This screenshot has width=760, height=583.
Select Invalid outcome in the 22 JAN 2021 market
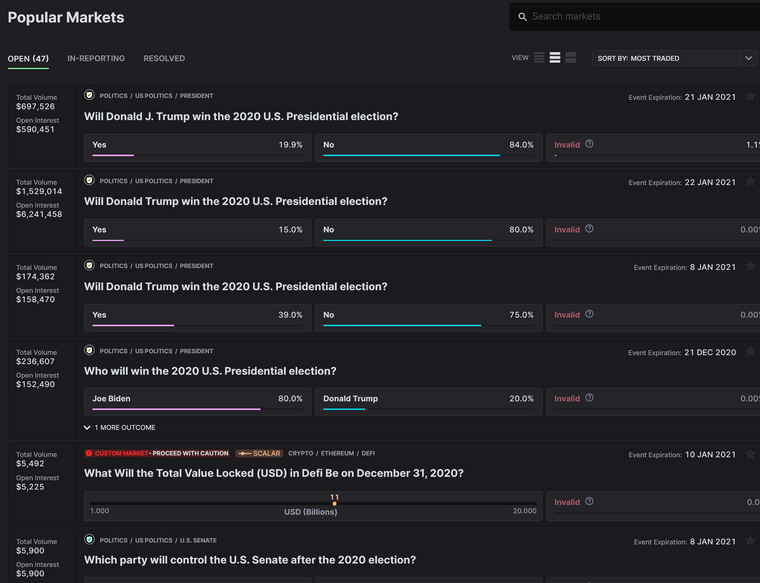tap(653, 233)
